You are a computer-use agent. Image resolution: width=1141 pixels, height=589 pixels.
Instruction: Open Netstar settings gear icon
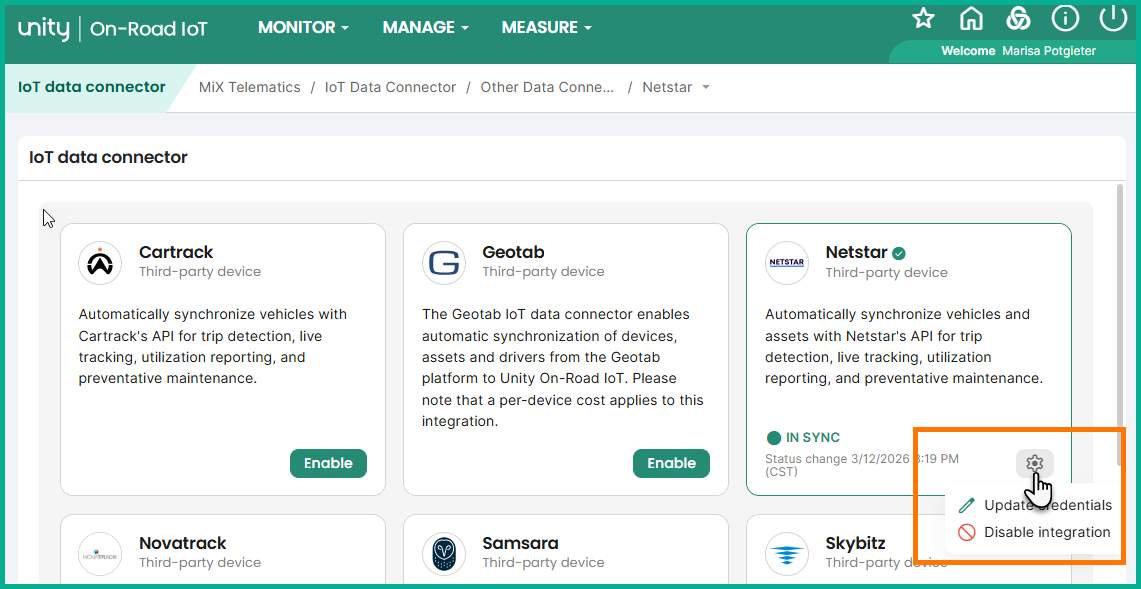pyautogui.click(x=1035, y=463)
